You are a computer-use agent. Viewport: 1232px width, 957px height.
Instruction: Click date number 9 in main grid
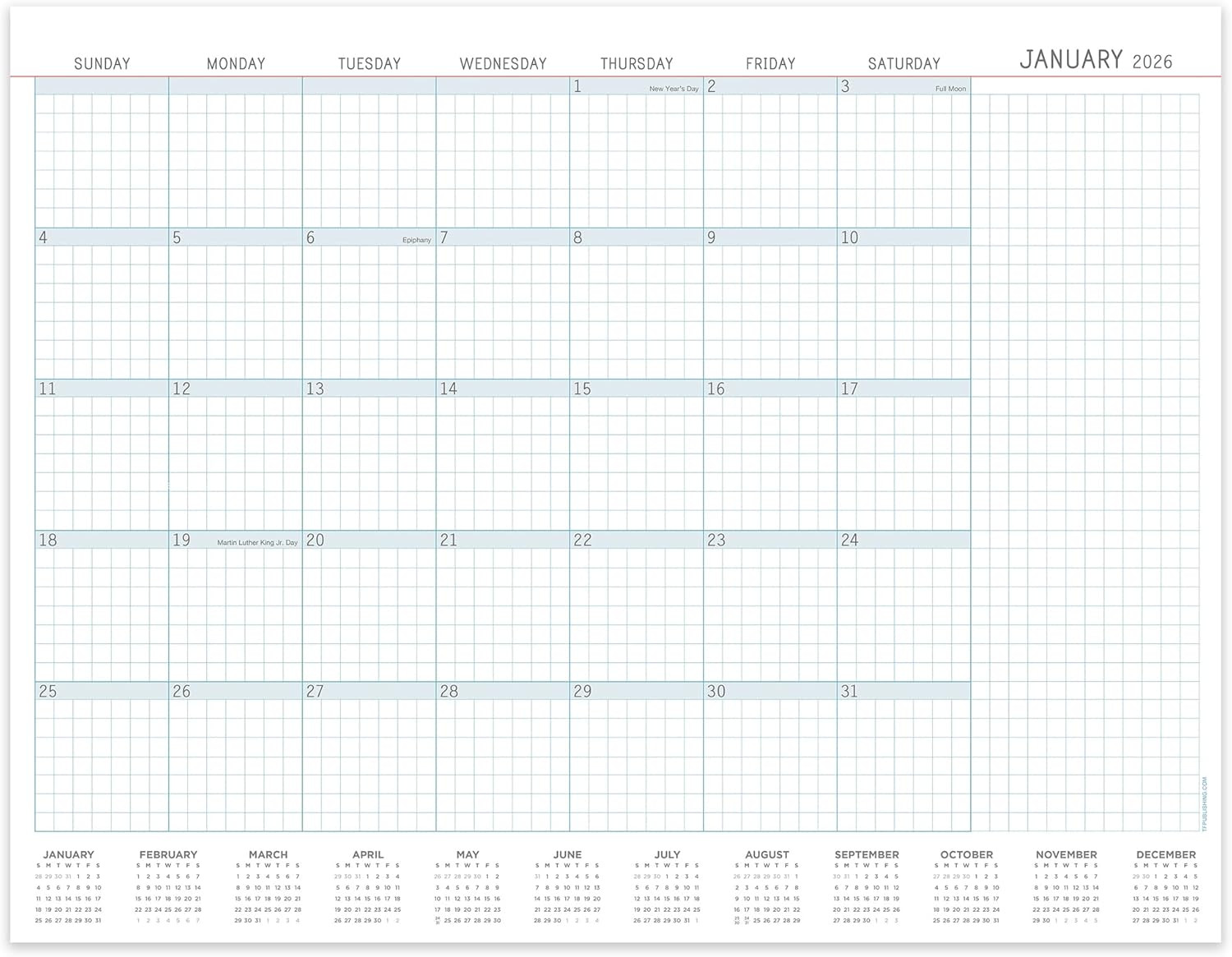point(711,237)
